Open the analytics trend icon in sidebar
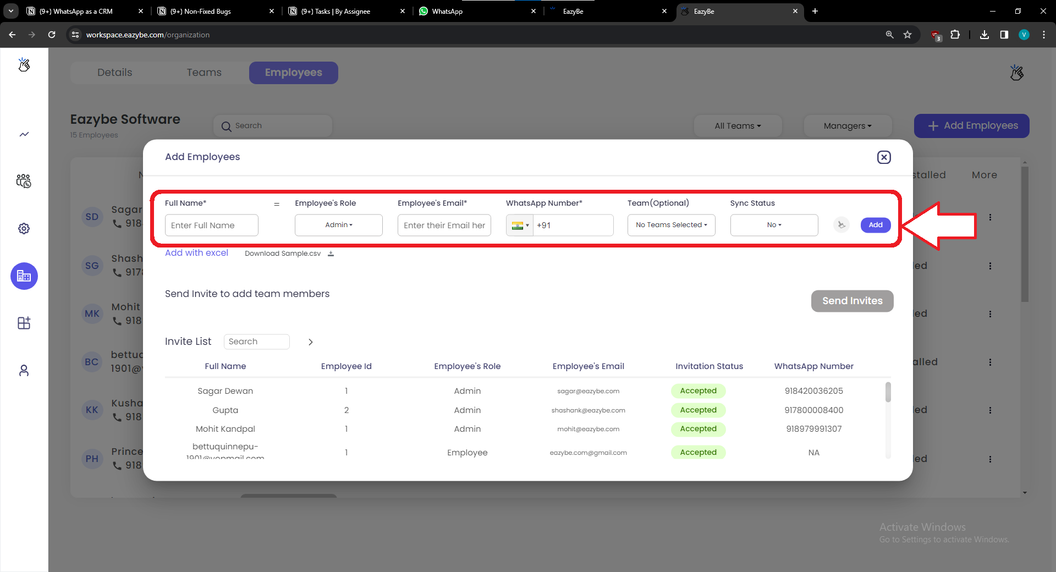This screenshot has height=572, width=1056. (x=24, y=134)
